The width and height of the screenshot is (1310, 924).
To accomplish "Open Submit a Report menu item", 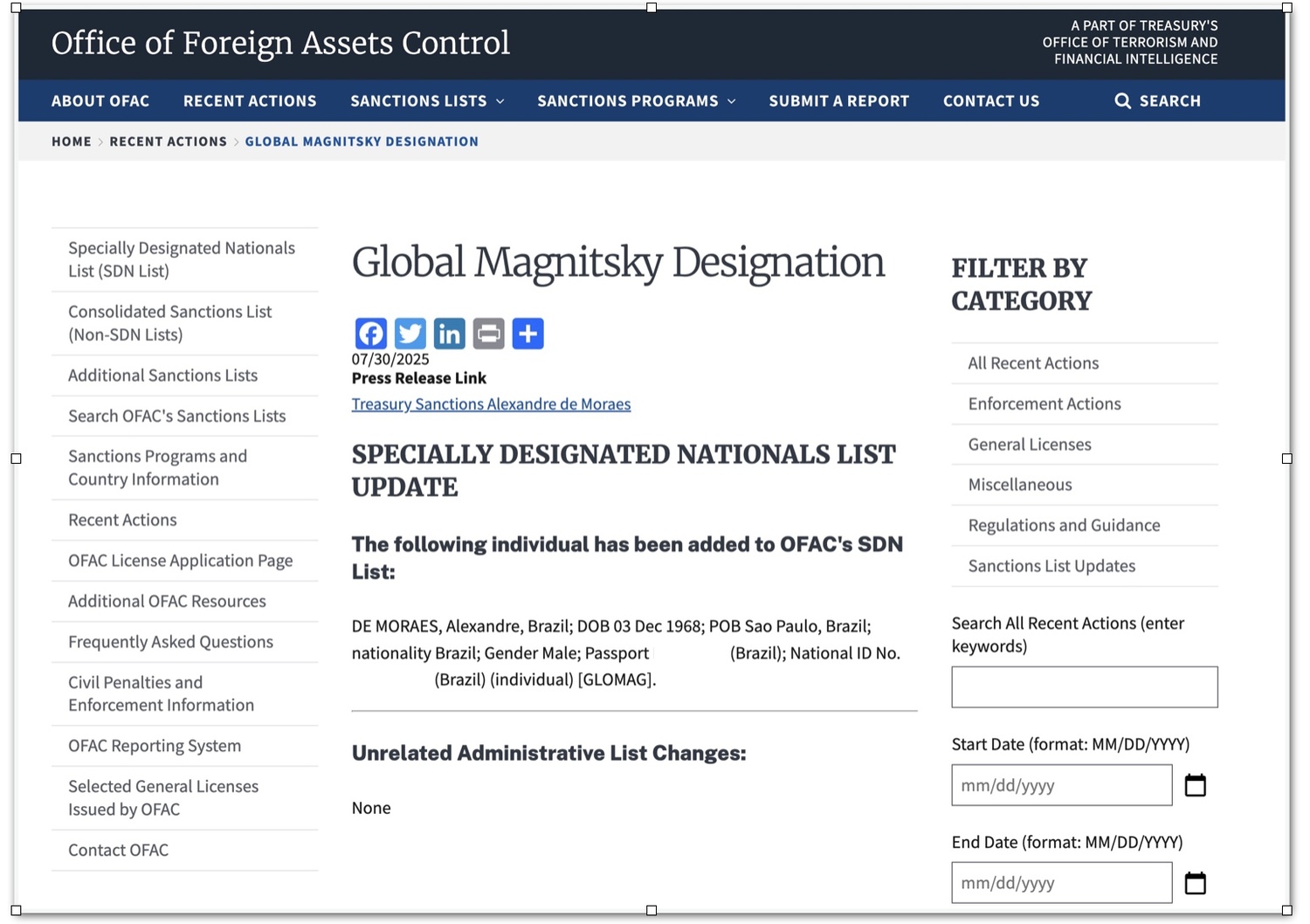I will [x=839, y=101].
